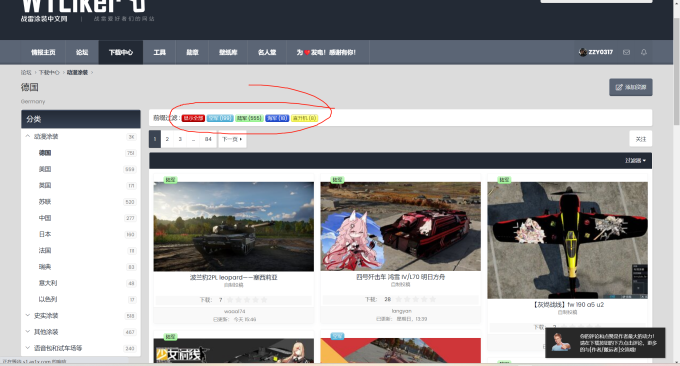Screen dimensions: 680x366
Task: Click the pencil-icon add button near page title
Action: point(631,87)
